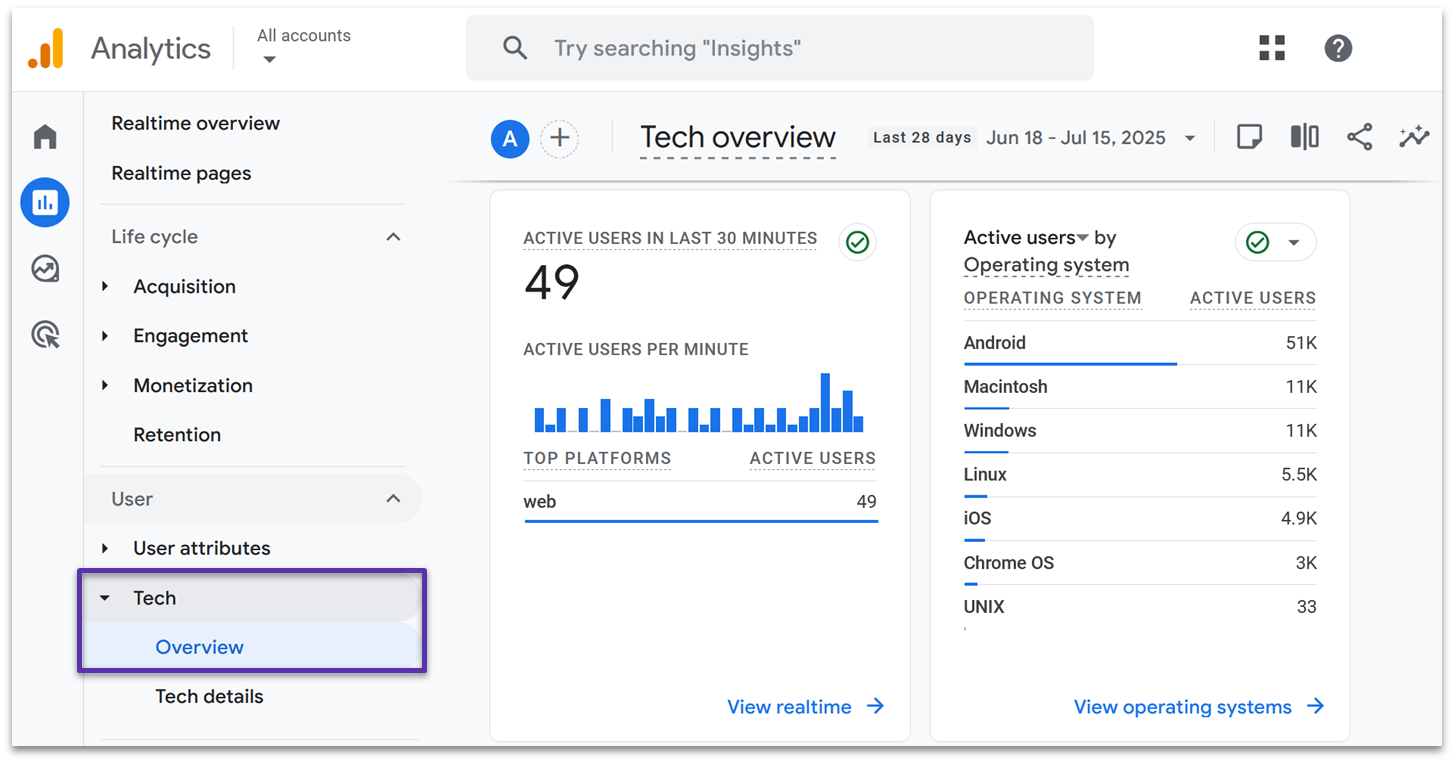The height and width of the screenshot is (763, 1454).
Task: Click the All users segment badge A
Action: pyautogui.click(x=510, y=138)
